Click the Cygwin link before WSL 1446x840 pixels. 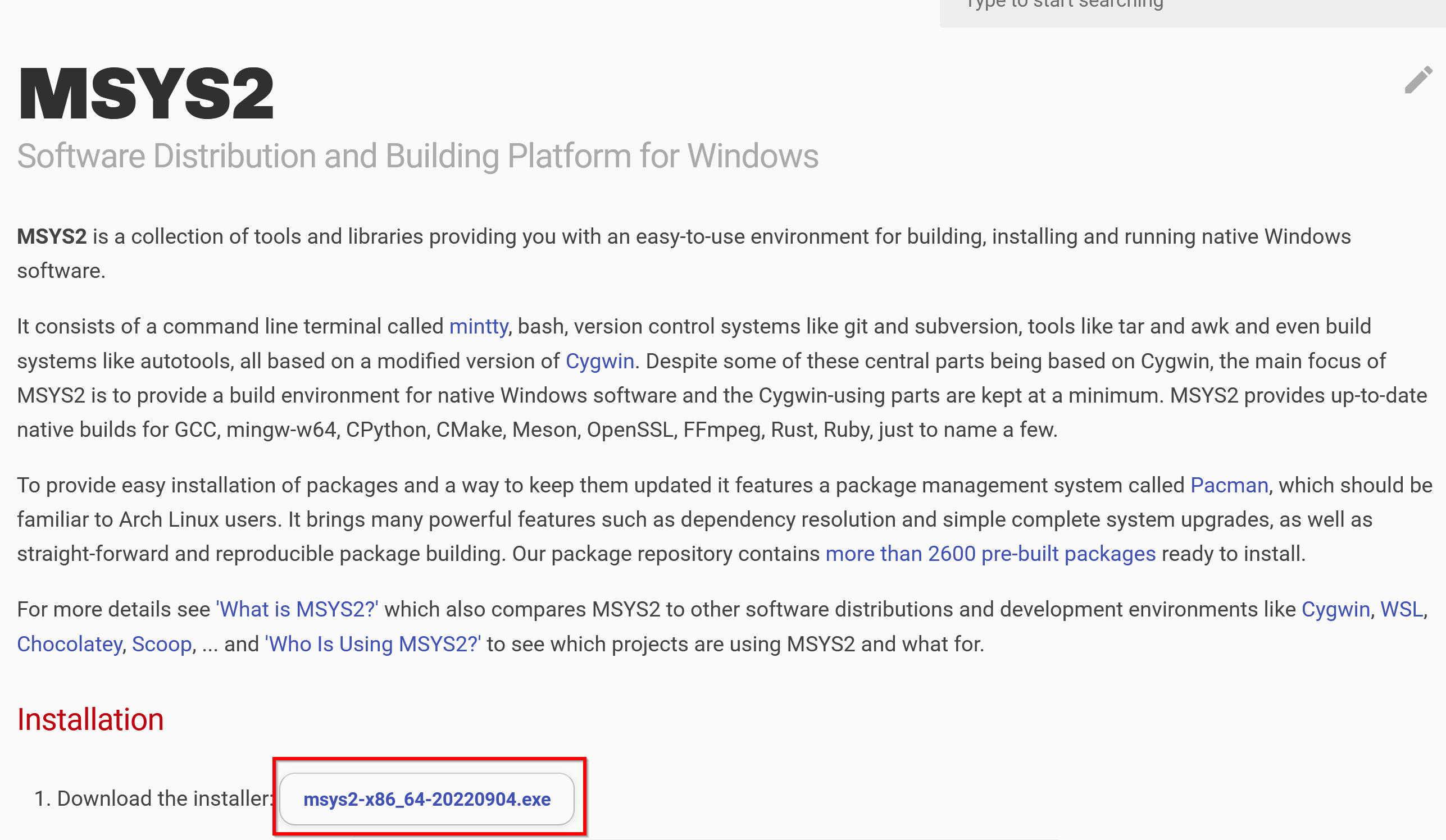[x=1335, y=609]
